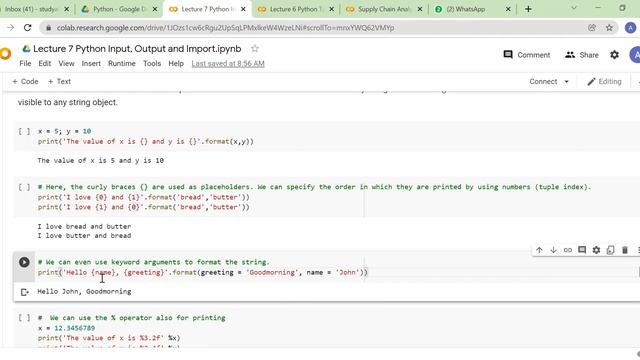Bookmark this page star icon

pos(609,28)
